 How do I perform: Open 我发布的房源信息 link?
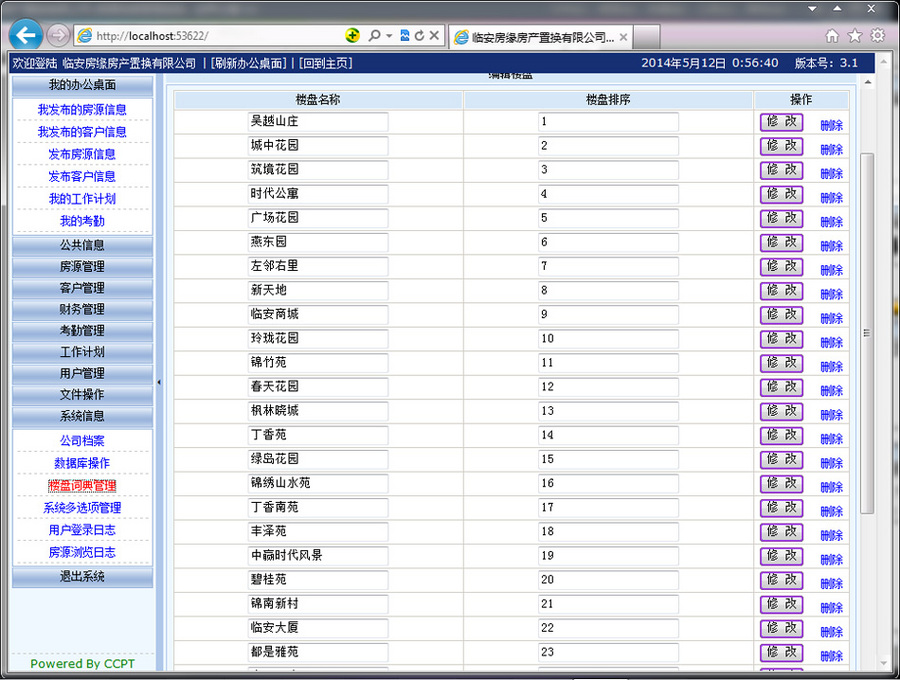(x=82, y=110)
